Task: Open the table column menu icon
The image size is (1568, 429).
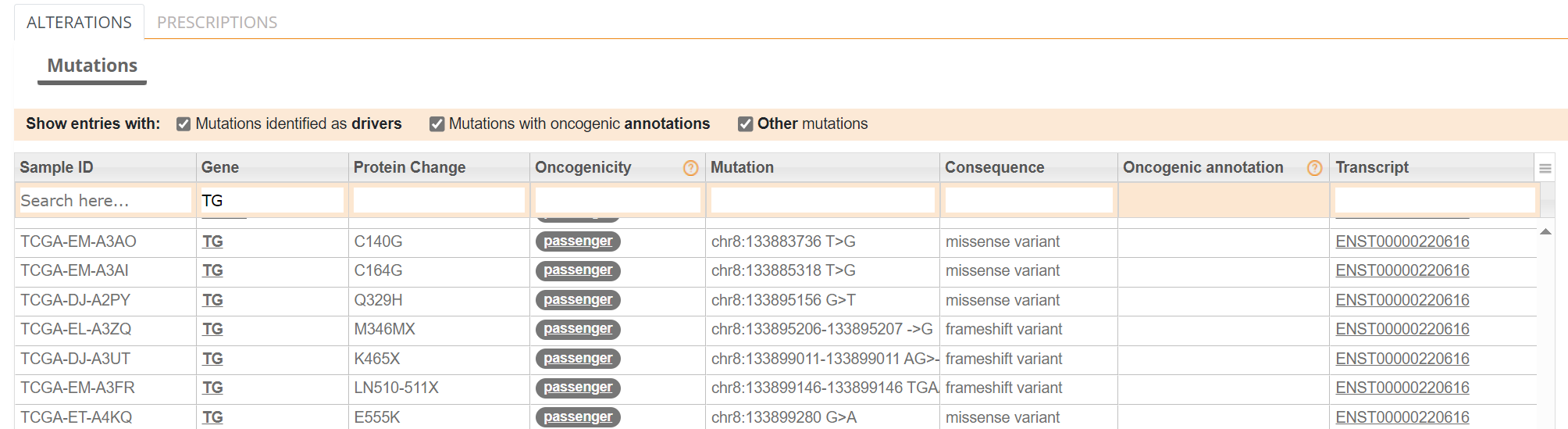Action: (x=1545, y=168)
